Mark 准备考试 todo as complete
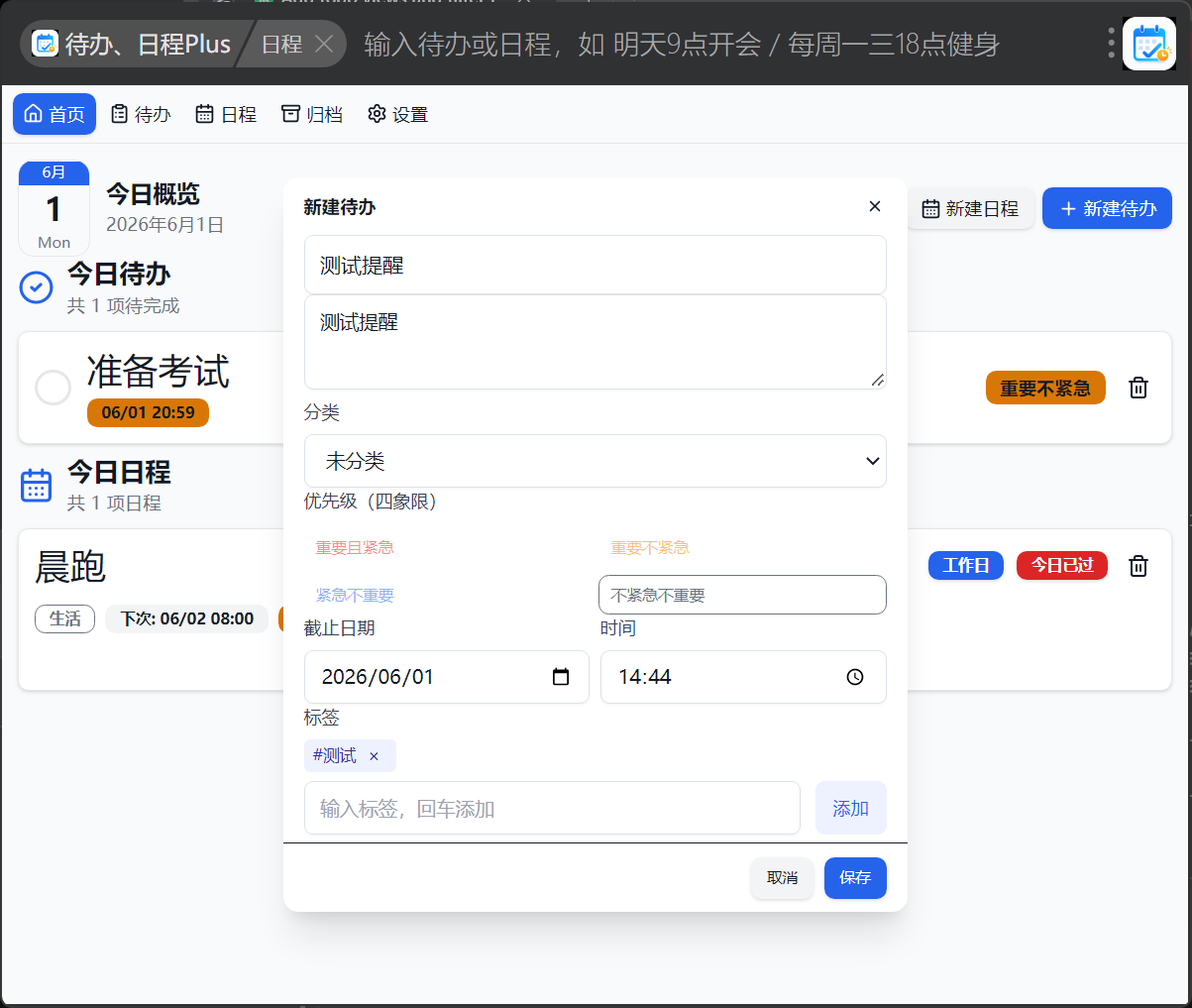The image size is (1192, 1008). (x=53, y=388)
